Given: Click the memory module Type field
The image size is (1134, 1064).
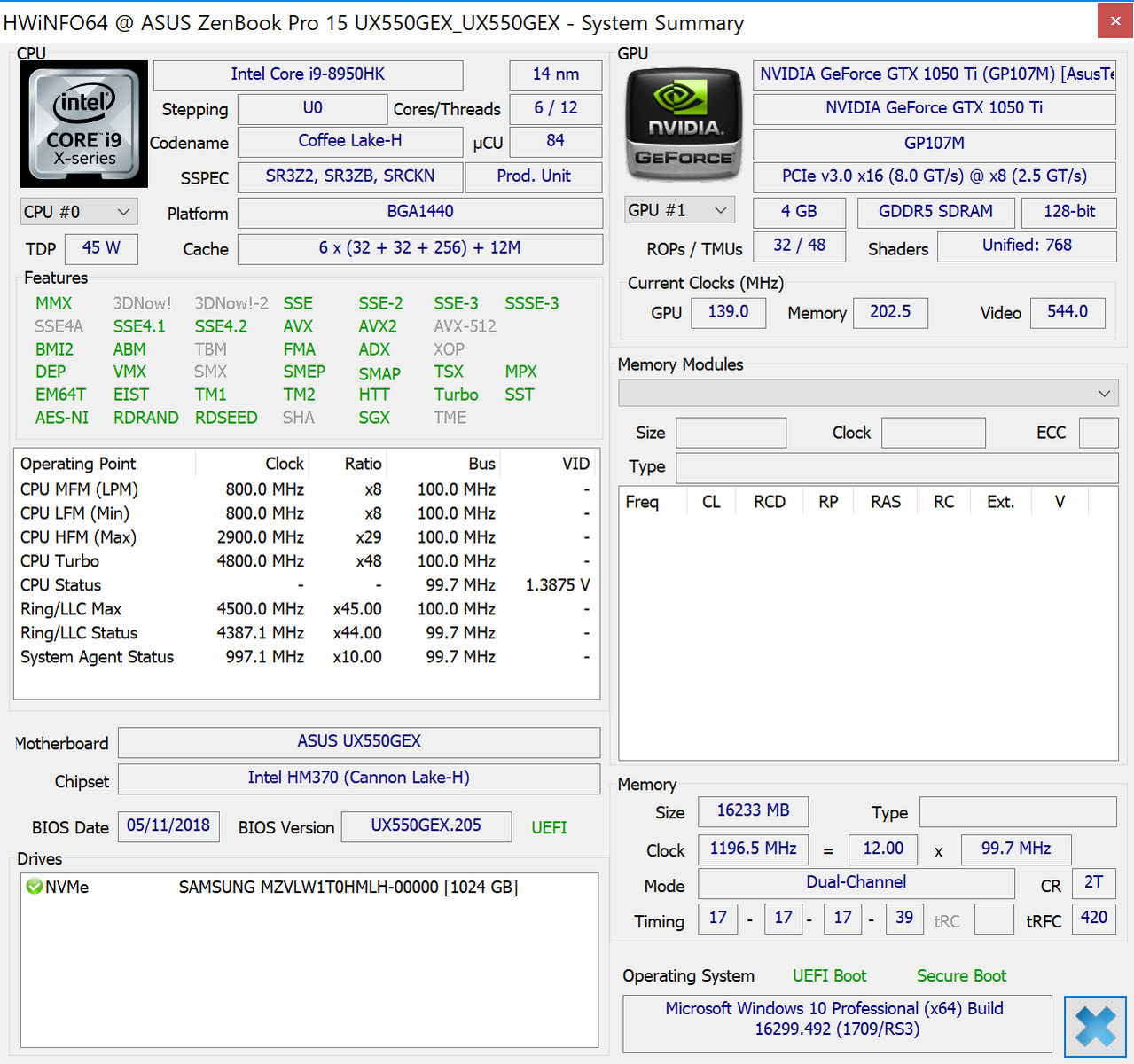Looking at the screenshot, I should point(896,467).
